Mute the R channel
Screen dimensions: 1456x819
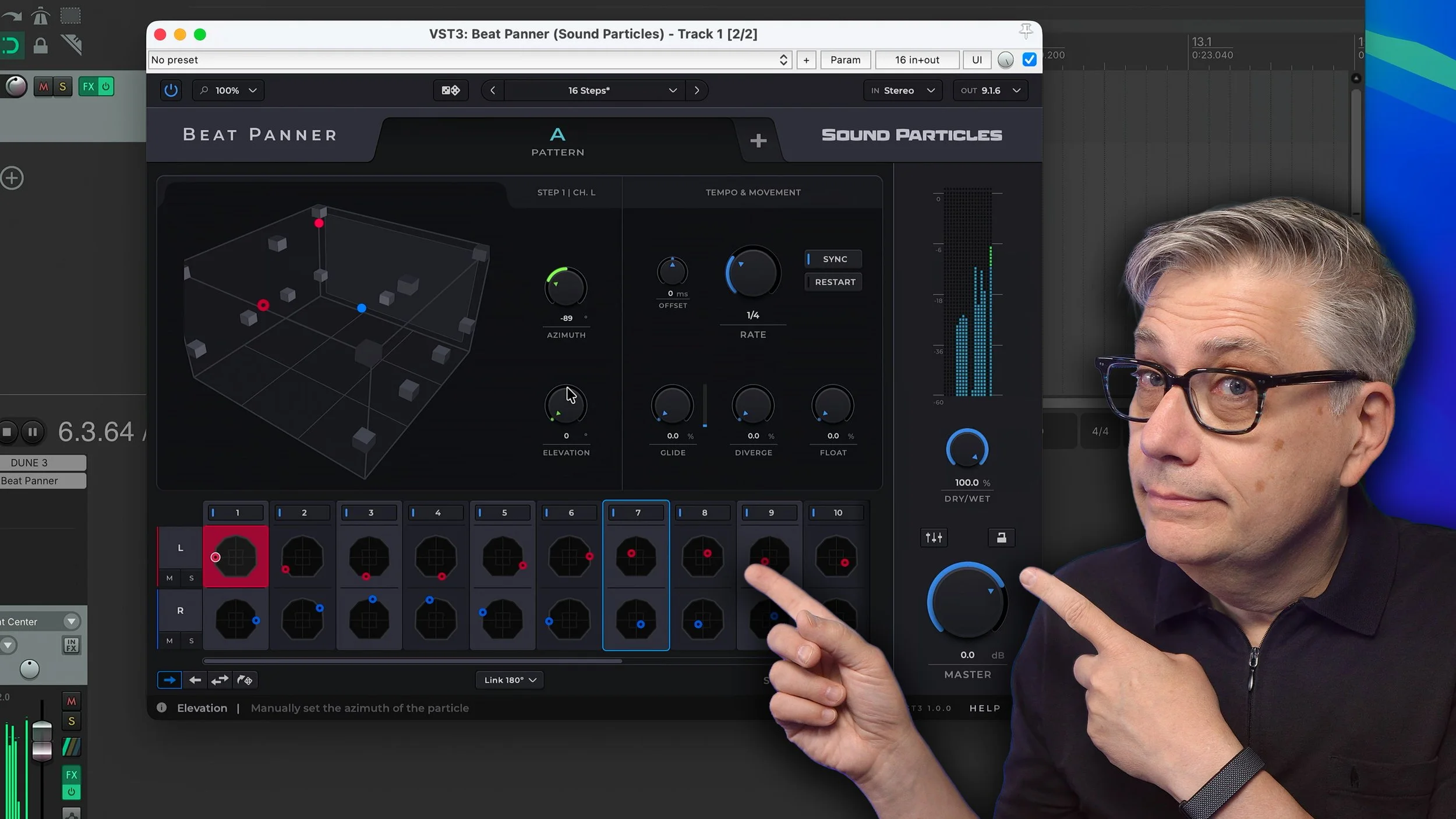point(169,641)
